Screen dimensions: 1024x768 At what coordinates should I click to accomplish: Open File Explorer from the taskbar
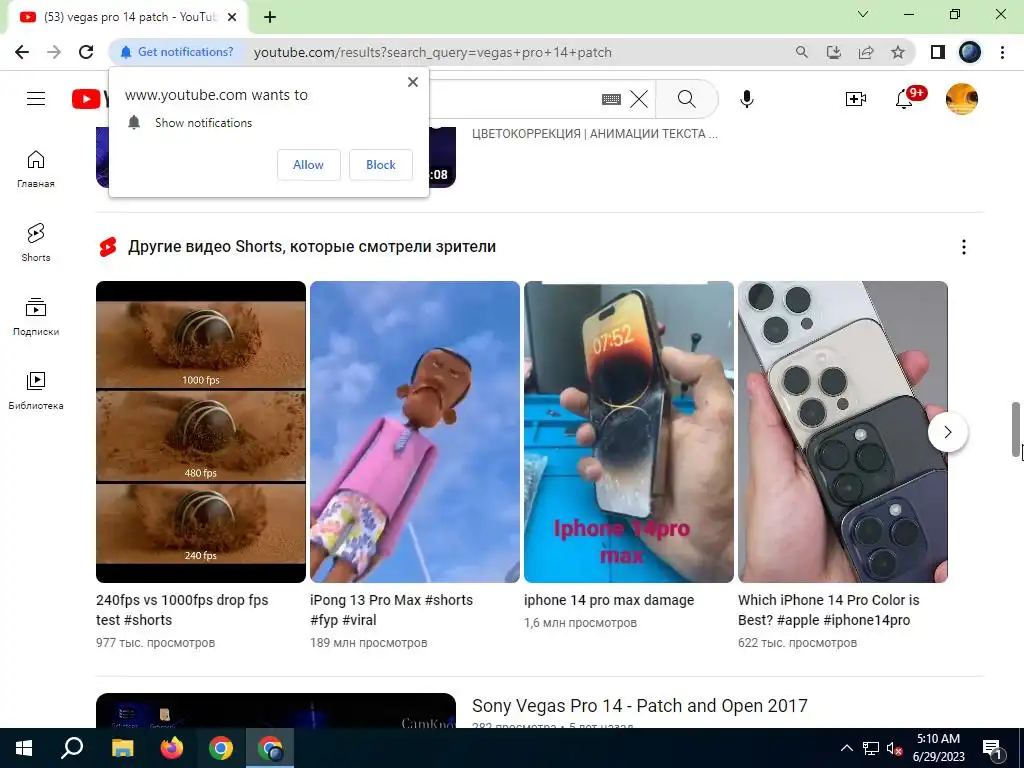[x=122, y=748]
